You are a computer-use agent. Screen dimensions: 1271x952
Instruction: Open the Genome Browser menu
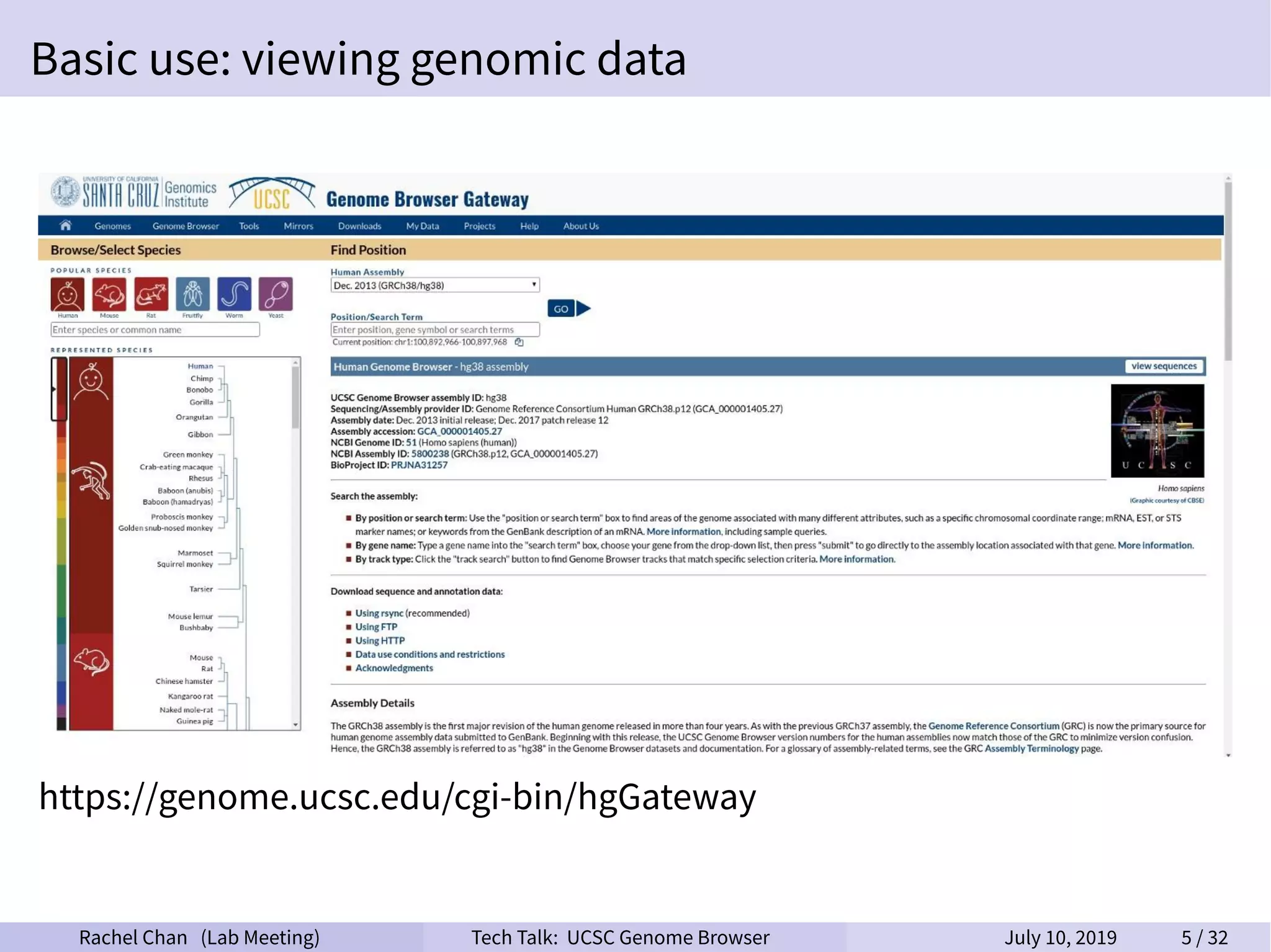point(186,226)
